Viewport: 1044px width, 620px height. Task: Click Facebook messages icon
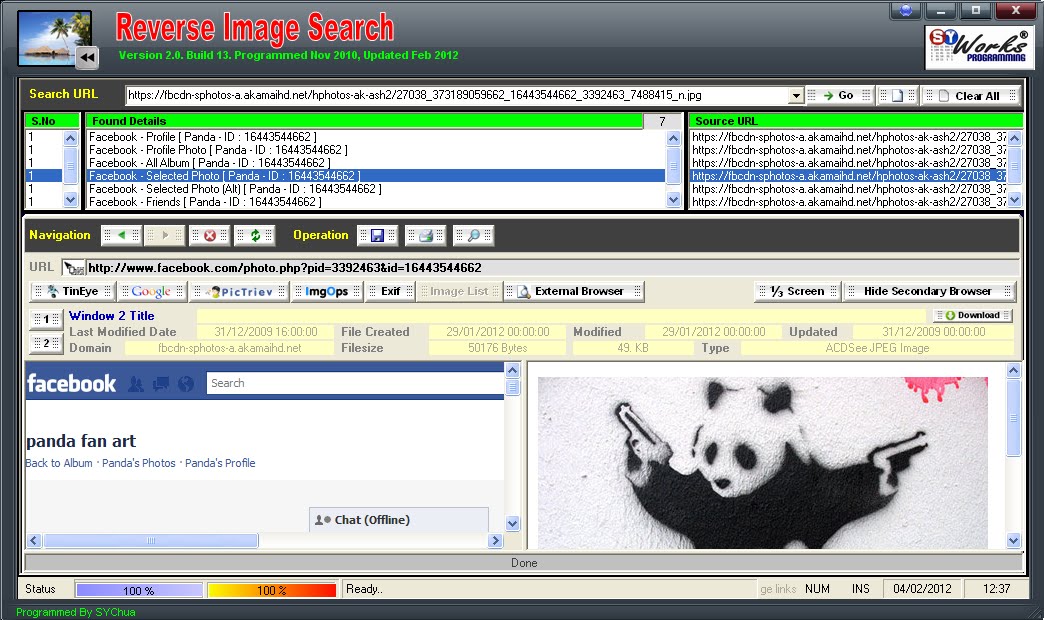pyautogui.click(x=160, y=384)
